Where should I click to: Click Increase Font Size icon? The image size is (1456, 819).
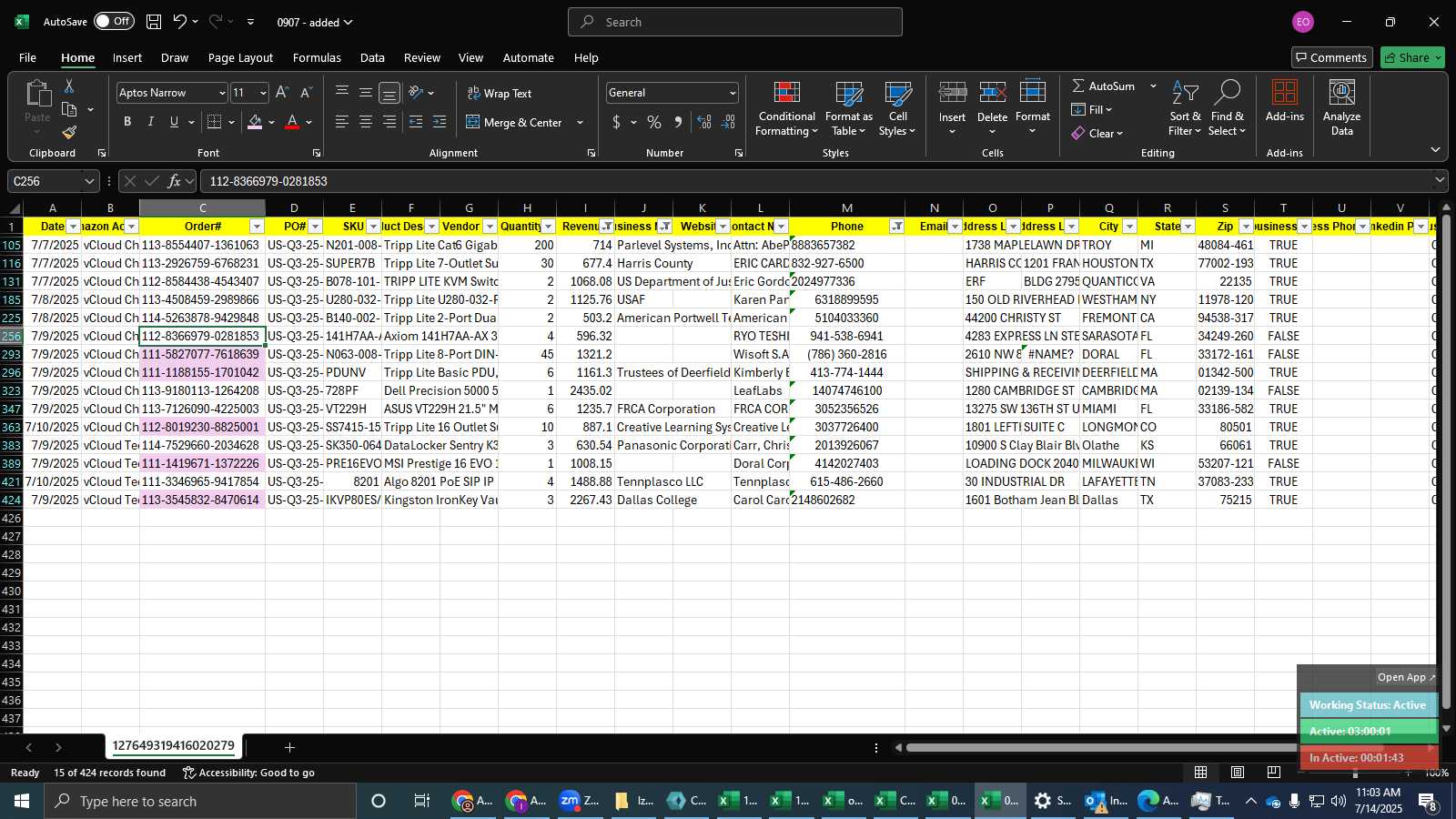click(282, 93)
